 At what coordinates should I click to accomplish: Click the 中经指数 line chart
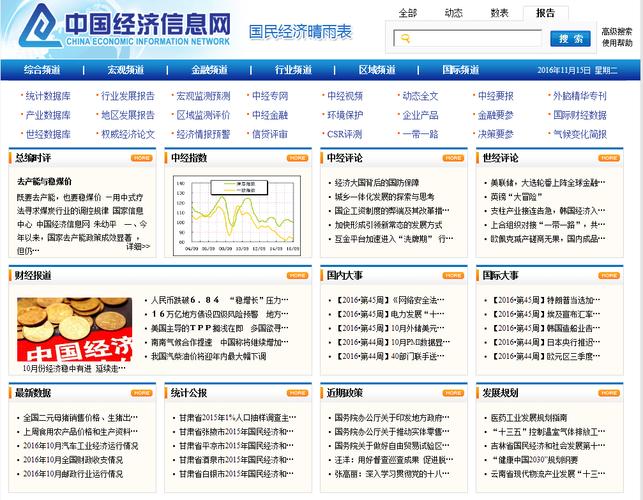[x=237, y=215]
